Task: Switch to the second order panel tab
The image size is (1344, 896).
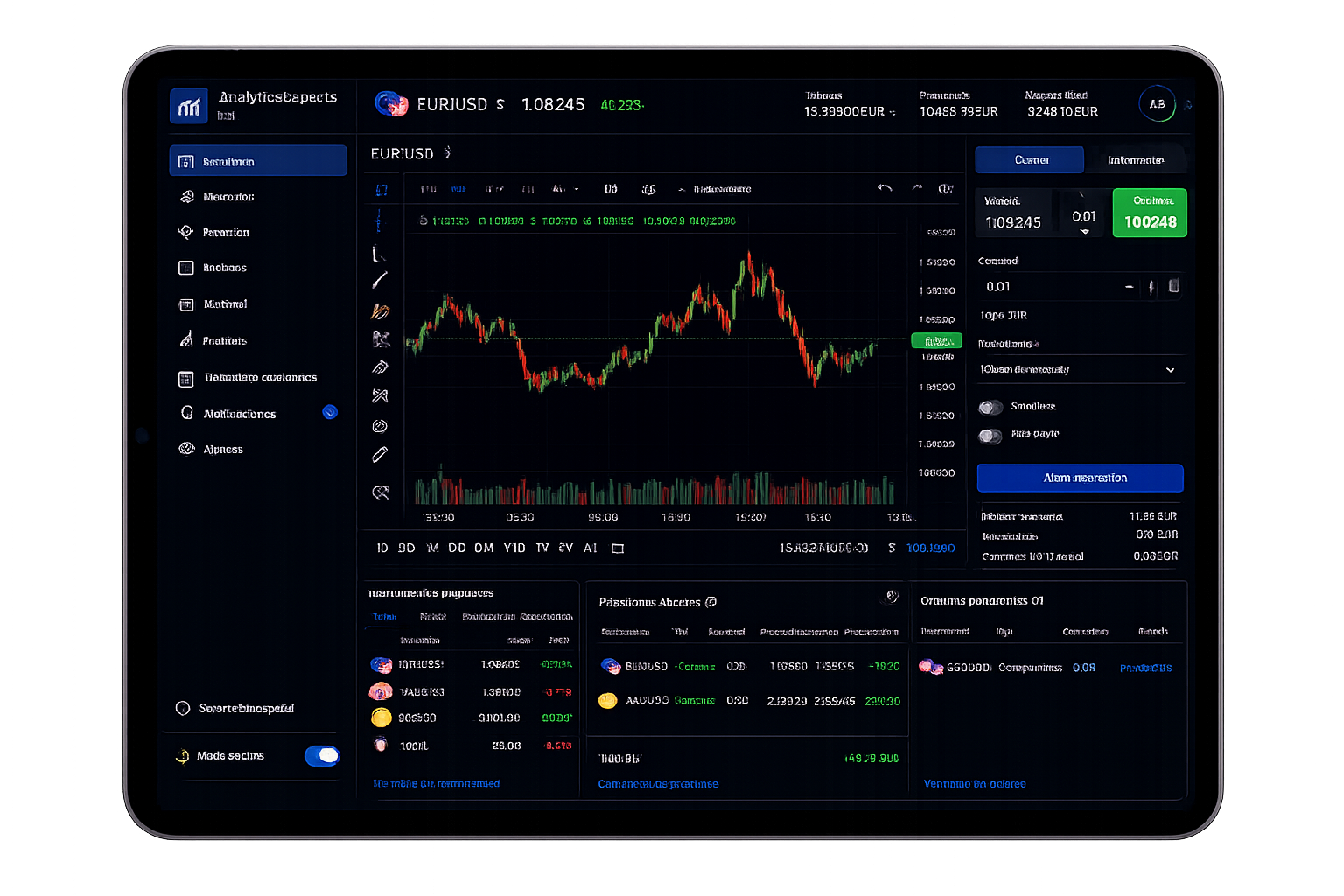Action: (x=1136, y=159)
